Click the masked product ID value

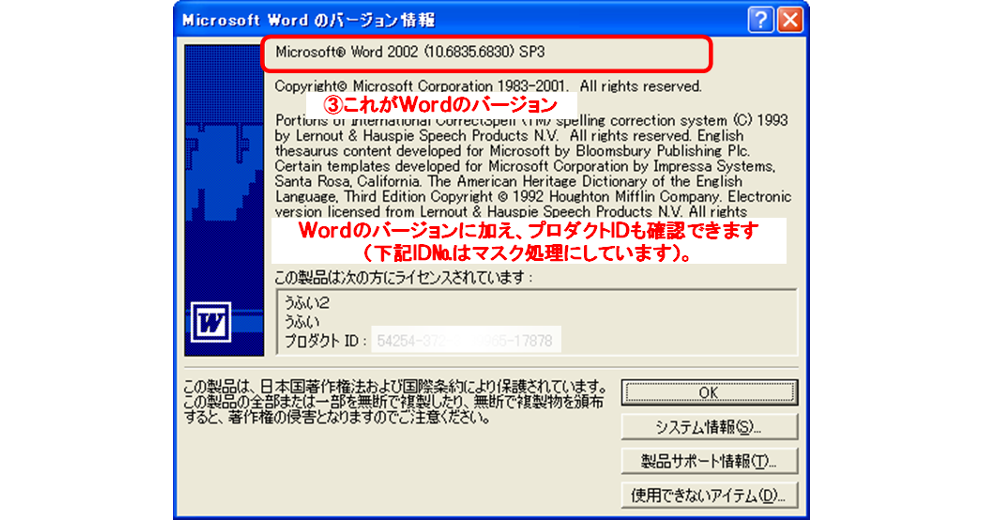pos(465,341)
